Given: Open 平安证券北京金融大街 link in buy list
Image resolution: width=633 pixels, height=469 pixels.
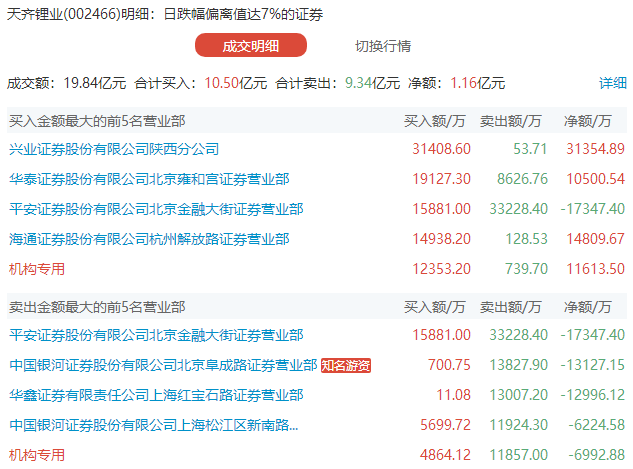Looking at the screenshot, I should (156, 209).
